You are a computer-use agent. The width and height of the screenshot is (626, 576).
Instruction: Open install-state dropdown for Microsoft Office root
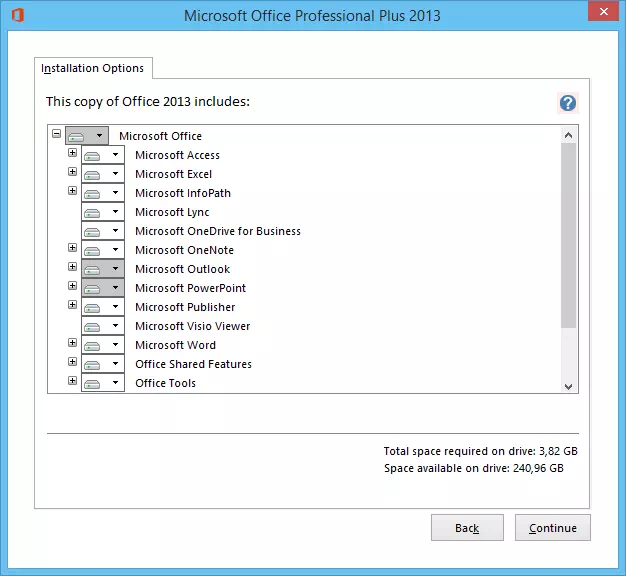[87, 136]
